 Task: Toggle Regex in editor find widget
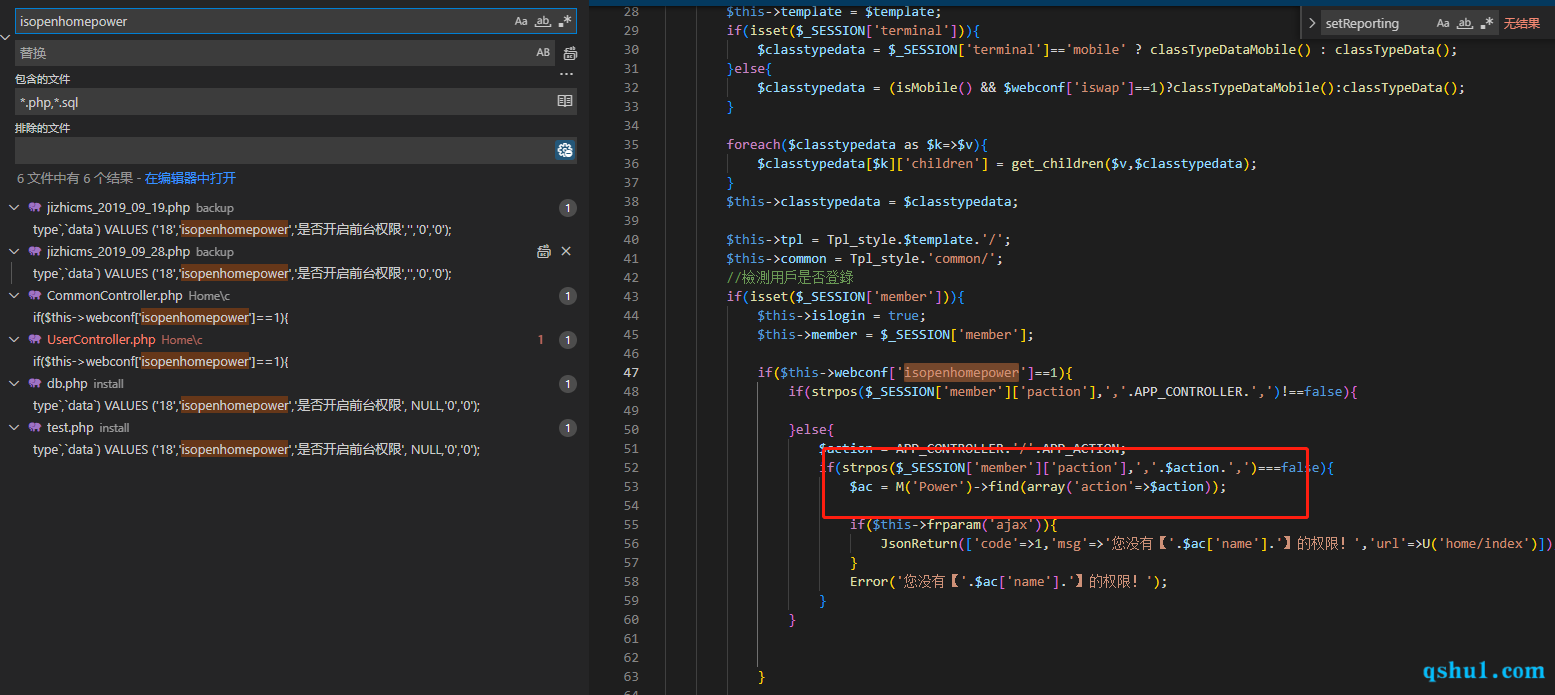1487,23
